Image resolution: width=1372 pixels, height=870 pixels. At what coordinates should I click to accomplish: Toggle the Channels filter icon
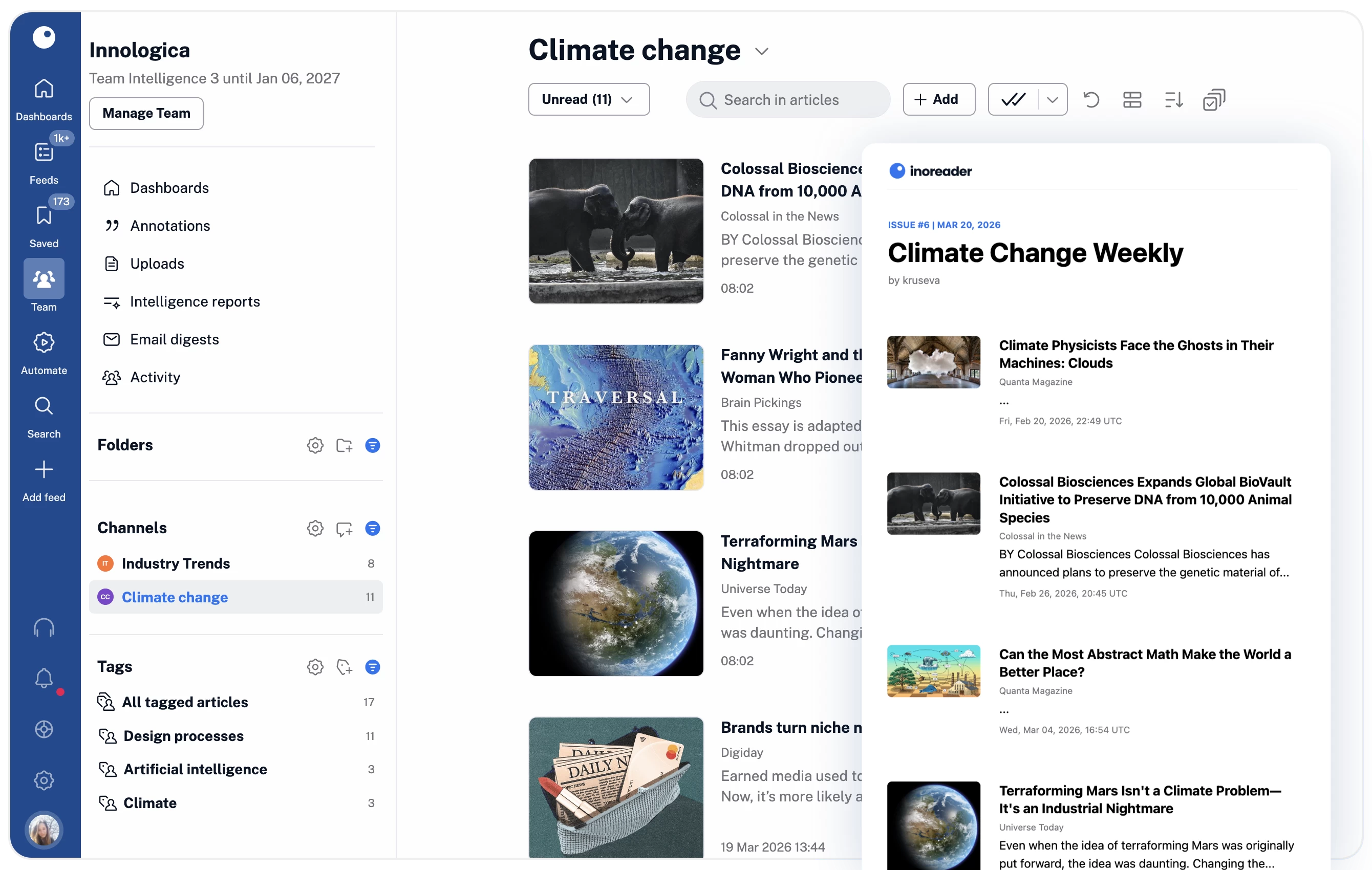373,529
